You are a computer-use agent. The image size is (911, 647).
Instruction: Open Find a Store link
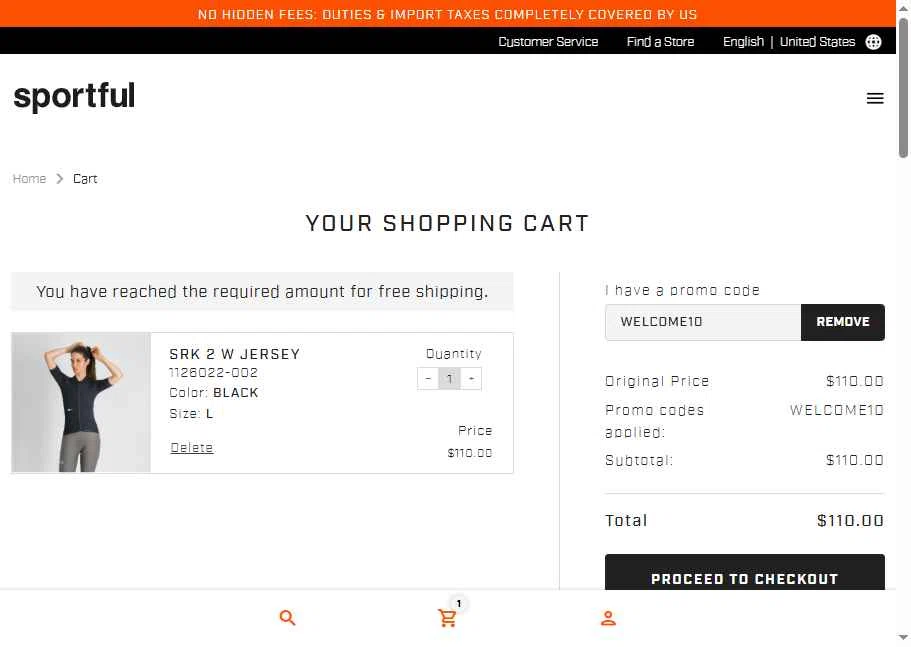point(660,42)
